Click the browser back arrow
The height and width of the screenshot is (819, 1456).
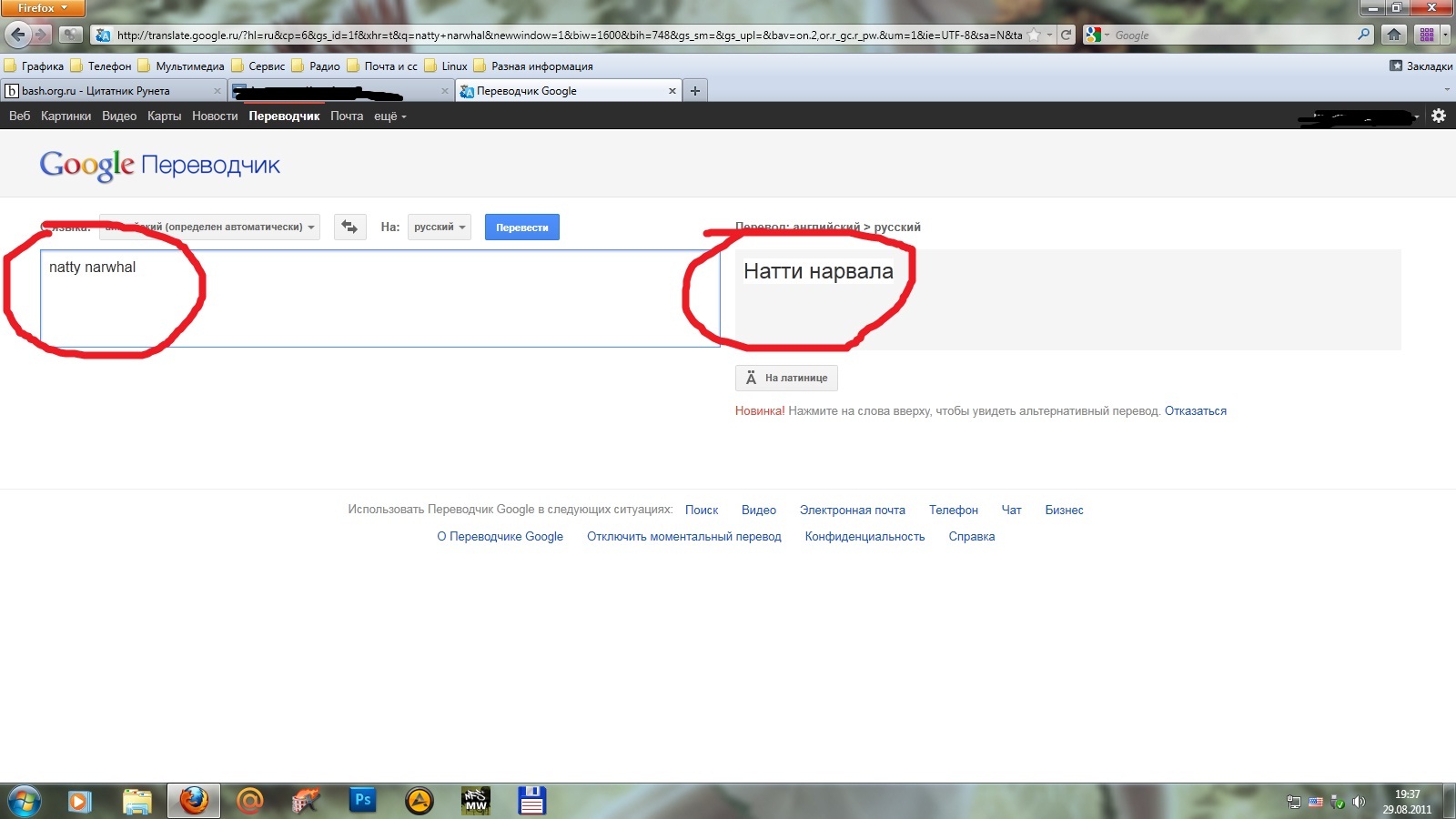(x=18, y=35)
